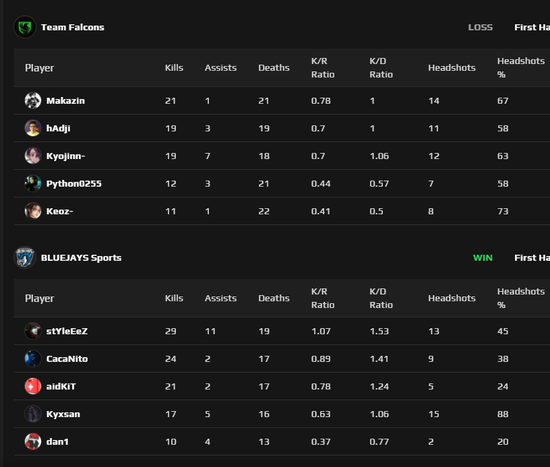Open hAdji's avatar image
This screenshot has width=550, height=467.
click(x=33, y=128)
